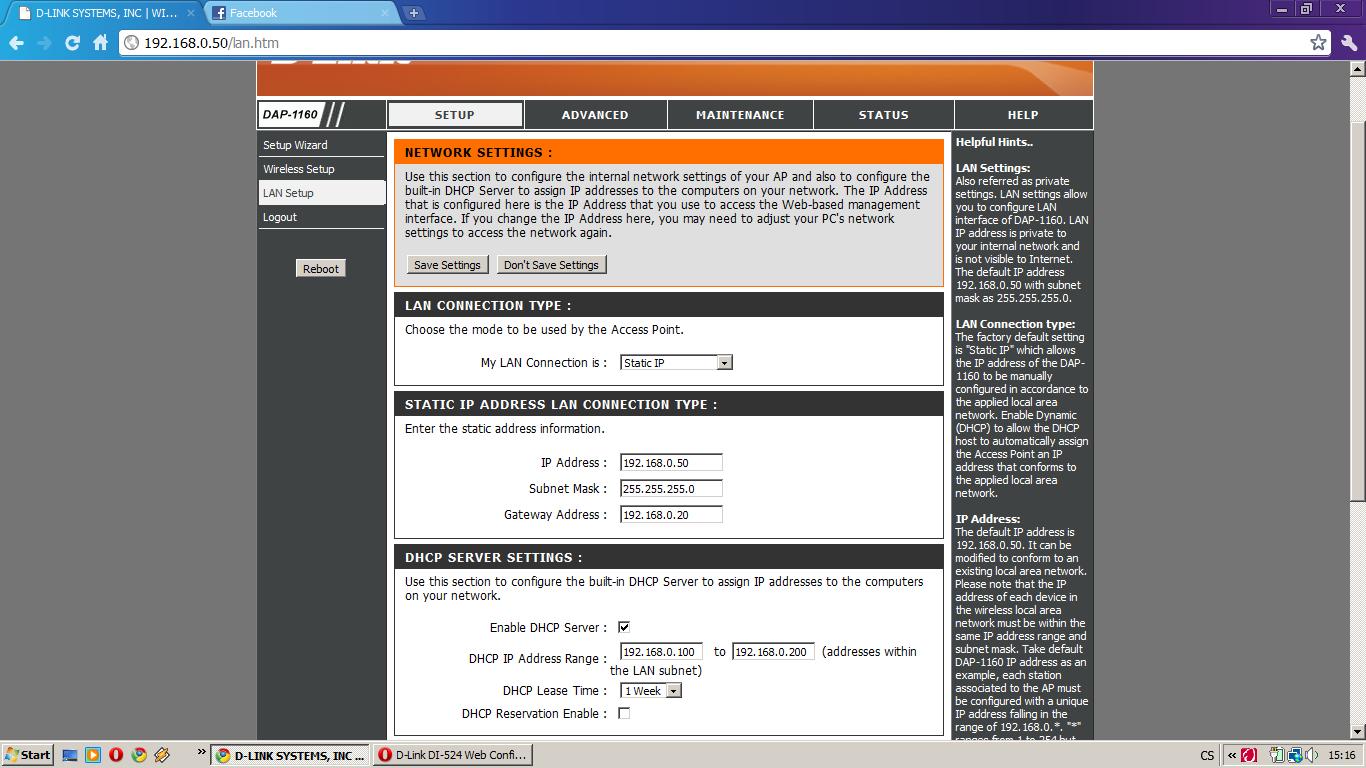
Task: Click the globe site info icon in address bar
Action: coord(131,43)
